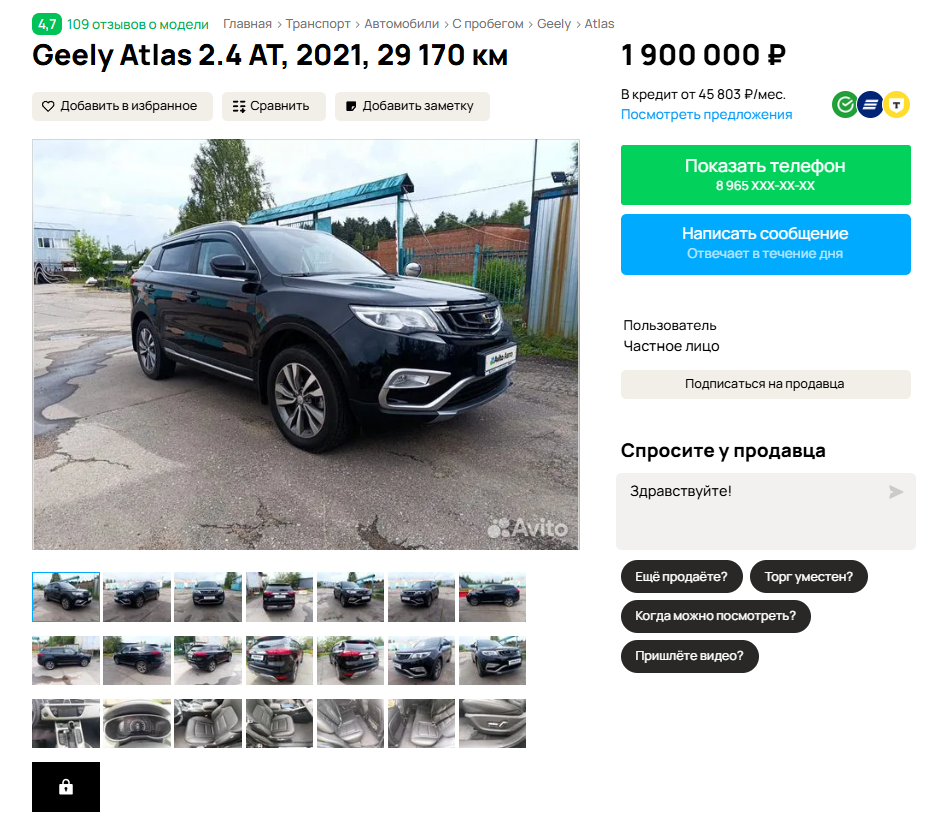Image resolution: width=935 pixels, height=830 pixels.
Task: Click the Здравствуйте! message input field
Action: pyautogui.click(x=766, y=512)
